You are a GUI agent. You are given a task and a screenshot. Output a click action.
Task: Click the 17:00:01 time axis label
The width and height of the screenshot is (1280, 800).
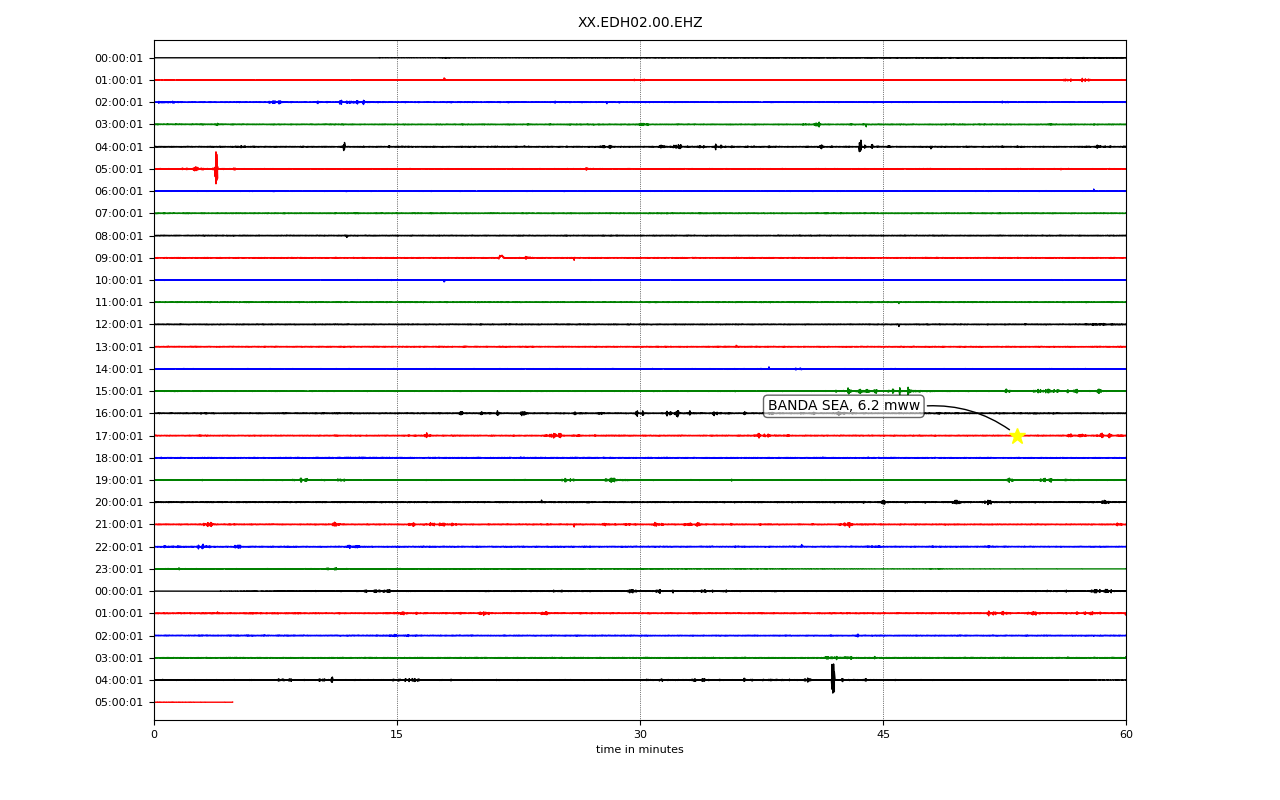[119, 436]
